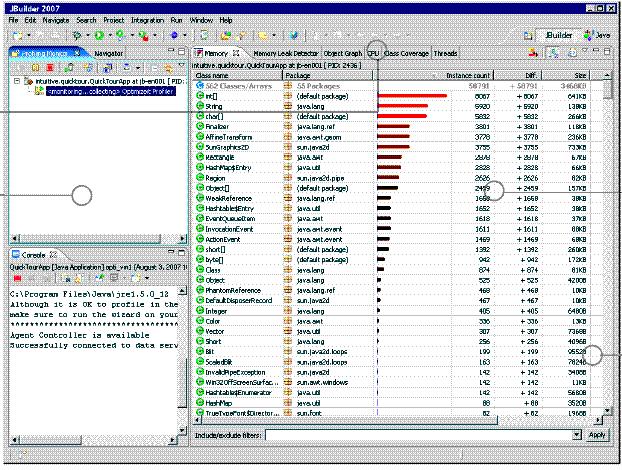Click the green refresh views icon in Profiling Monitor
The width and height of the screenshot is (622, 470).
coord(69,68)
